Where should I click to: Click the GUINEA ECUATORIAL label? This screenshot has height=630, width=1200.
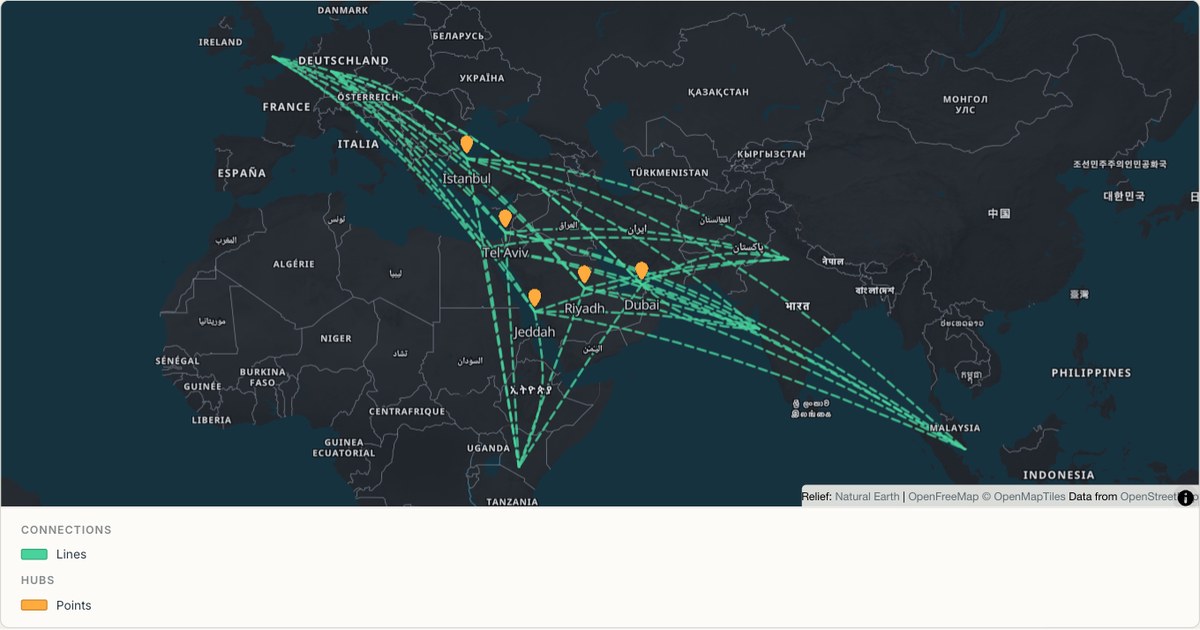pyautogui.click(x=344, y=447)
